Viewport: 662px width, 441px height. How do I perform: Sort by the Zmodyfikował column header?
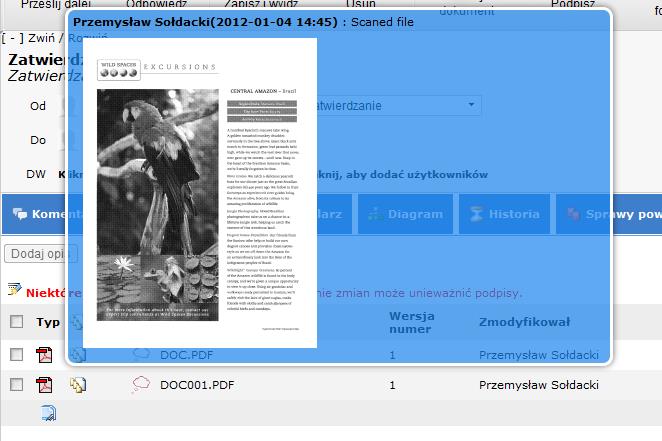(x=524, y=322)
